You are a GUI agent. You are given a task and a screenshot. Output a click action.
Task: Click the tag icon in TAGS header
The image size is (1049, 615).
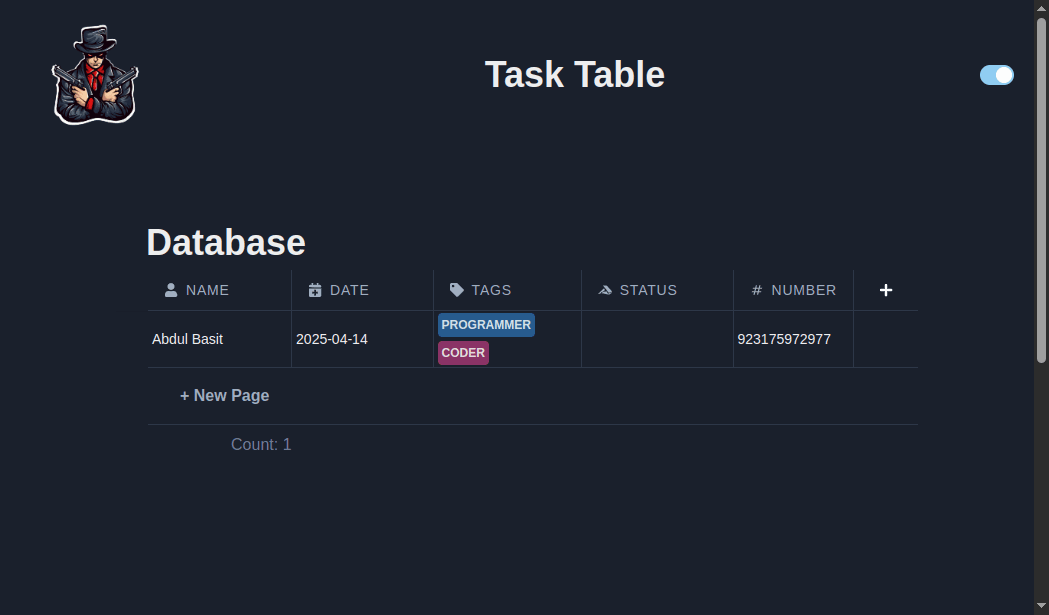[457, 290]
